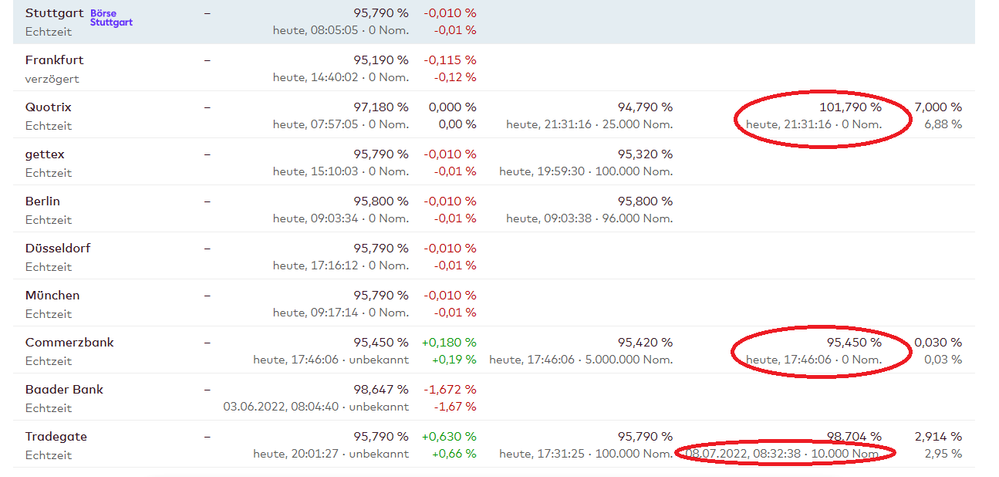Click the Tradegate exchange name
Viewport: 999px width, 477px height.
pyautogui.click(x=57, y=436)
